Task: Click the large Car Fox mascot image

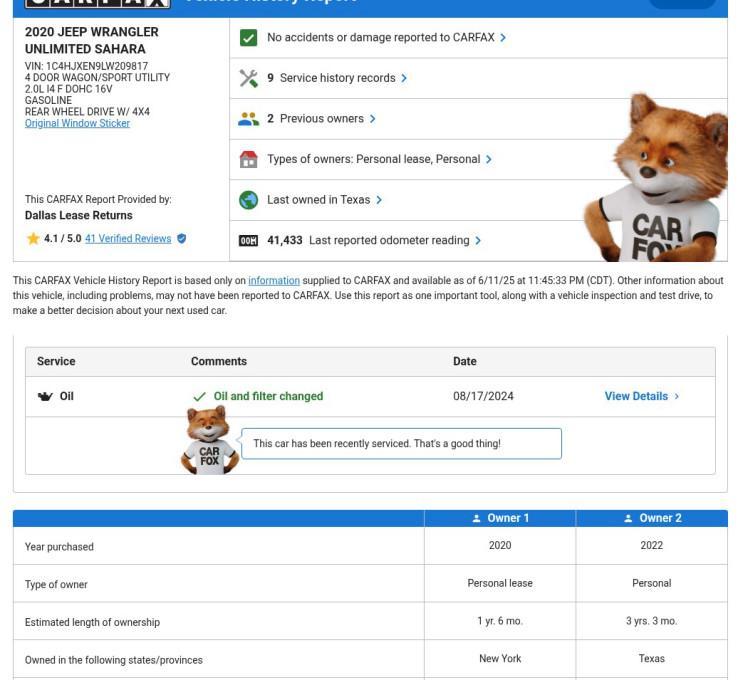Action: click(x=658, y=178)
